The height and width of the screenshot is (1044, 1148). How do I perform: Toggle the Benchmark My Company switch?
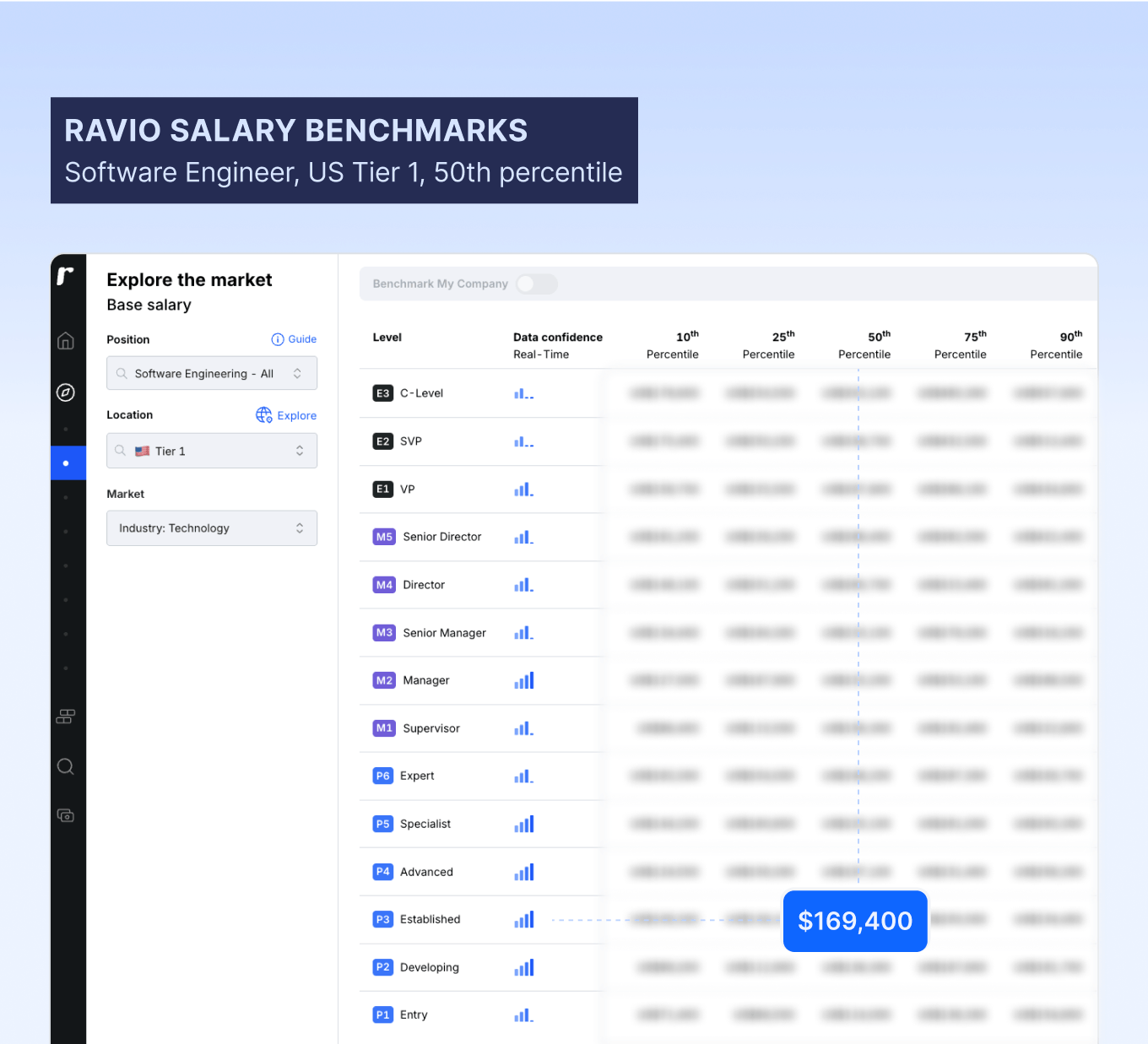pyautogui.click(x=537, y=284)
